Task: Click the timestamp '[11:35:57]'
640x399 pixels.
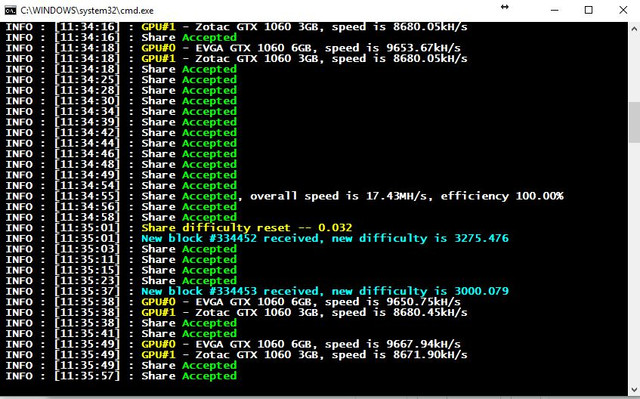Action: point(87,376)
